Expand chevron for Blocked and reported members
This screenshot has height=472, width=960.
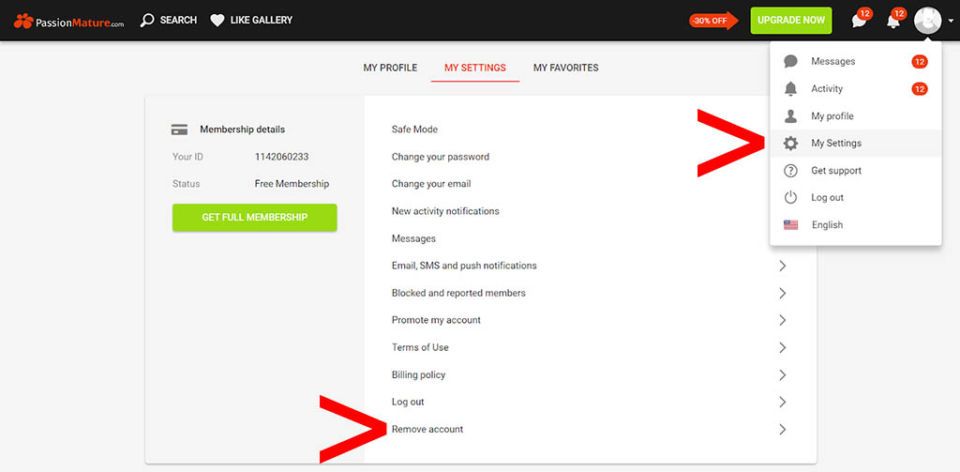(x=782, y=293)
